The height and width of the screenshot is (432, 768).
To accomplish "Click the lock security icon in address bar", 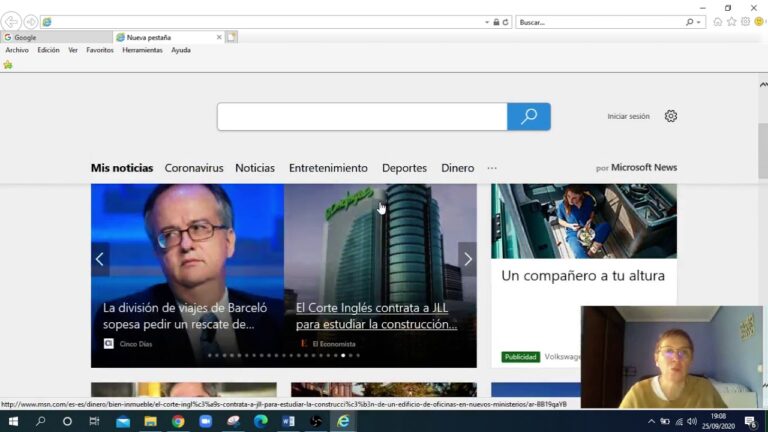I will point(496,22).
